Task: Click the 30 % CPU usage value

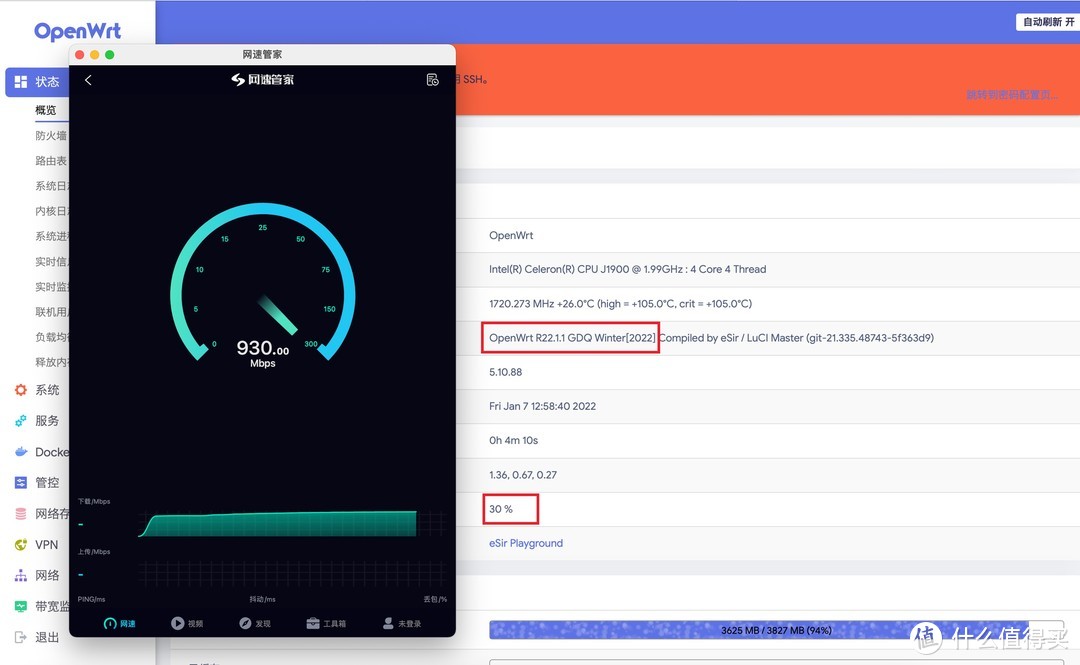Action: coord(501,509)
